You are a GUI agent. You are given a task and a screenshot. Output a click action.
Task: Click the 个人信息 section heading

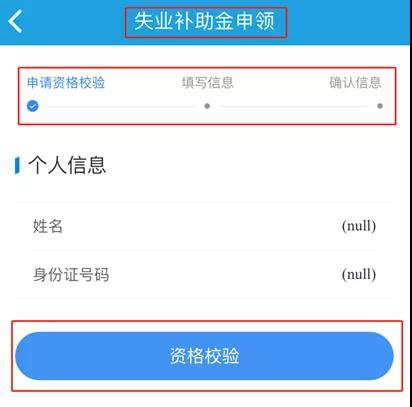(x=67, y=165)
